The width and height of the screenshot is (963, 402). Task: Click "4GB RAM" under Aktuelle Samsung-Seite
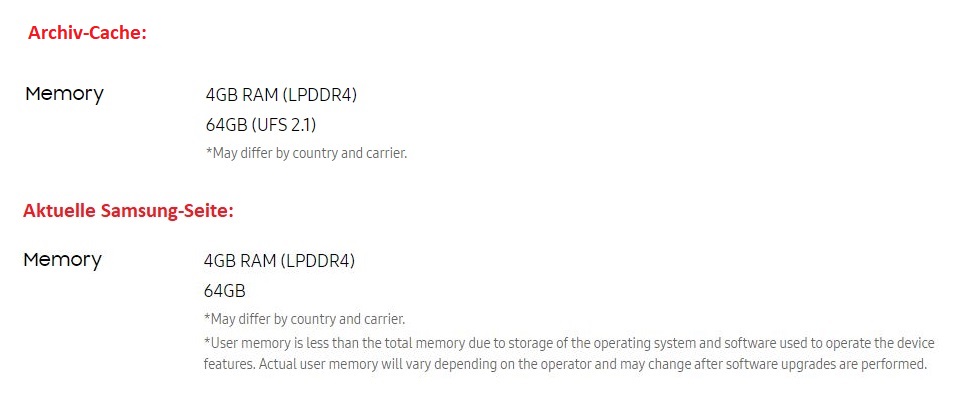pyautogui.click(x=239, y=262)
